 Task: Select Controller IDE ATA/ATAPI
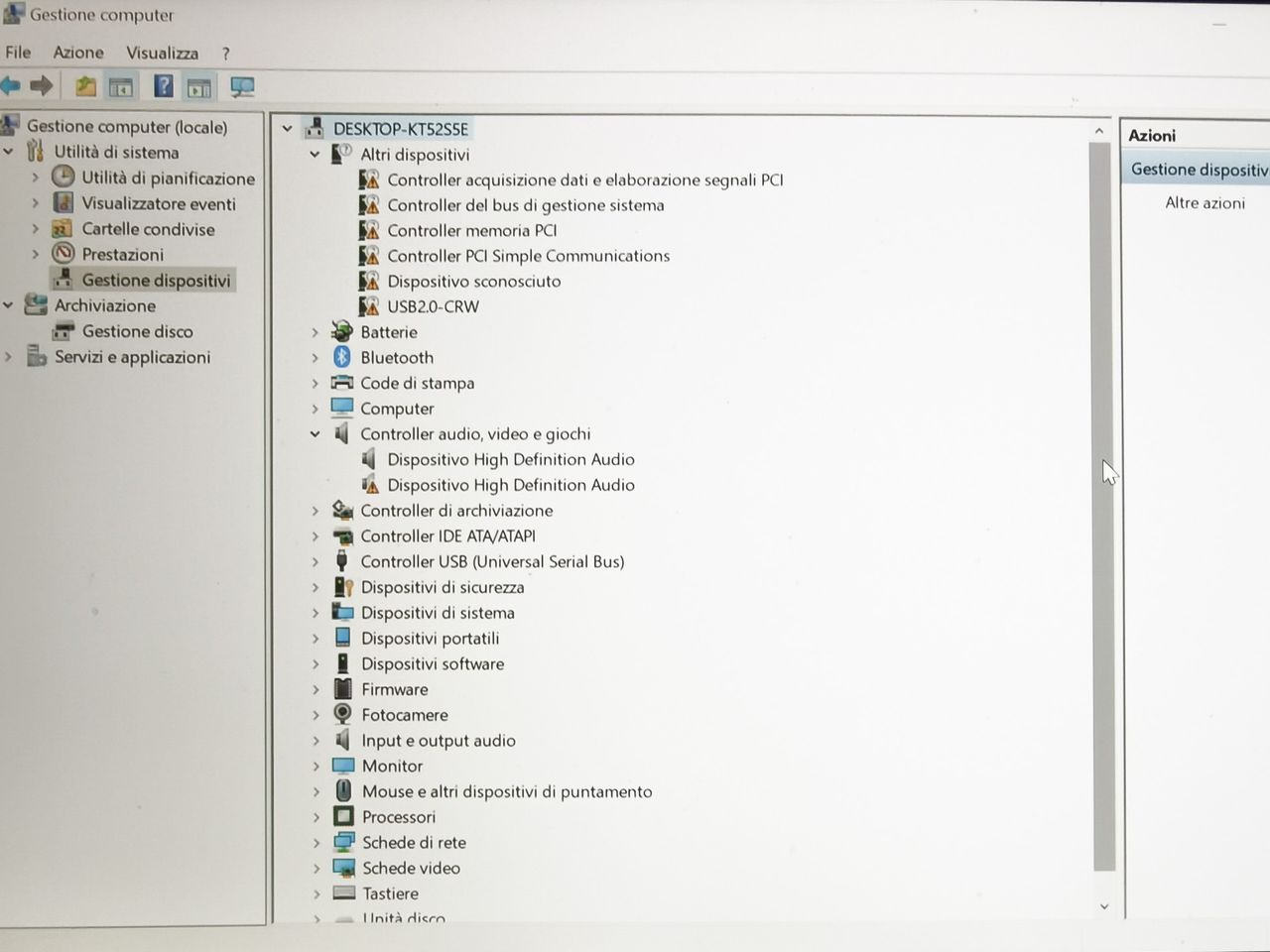447,535
